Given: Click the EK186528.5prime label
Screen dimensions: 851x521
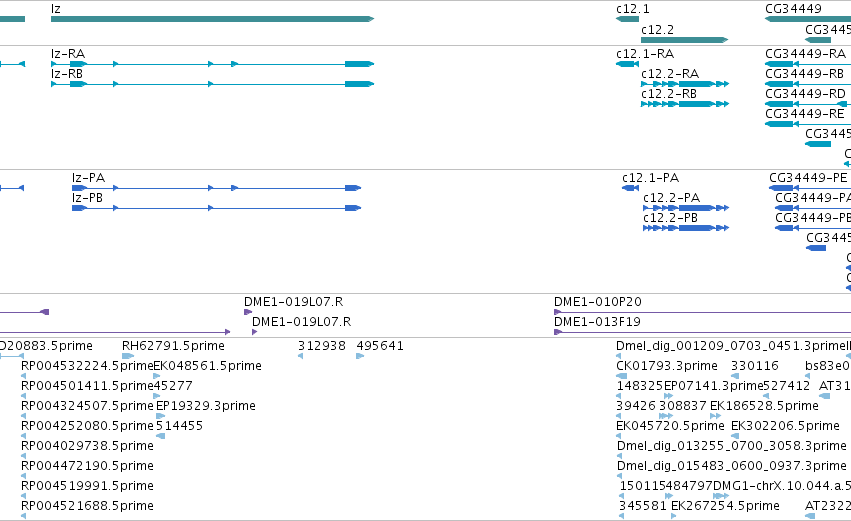Looking at the screenshot, I should tap(764, 406).
